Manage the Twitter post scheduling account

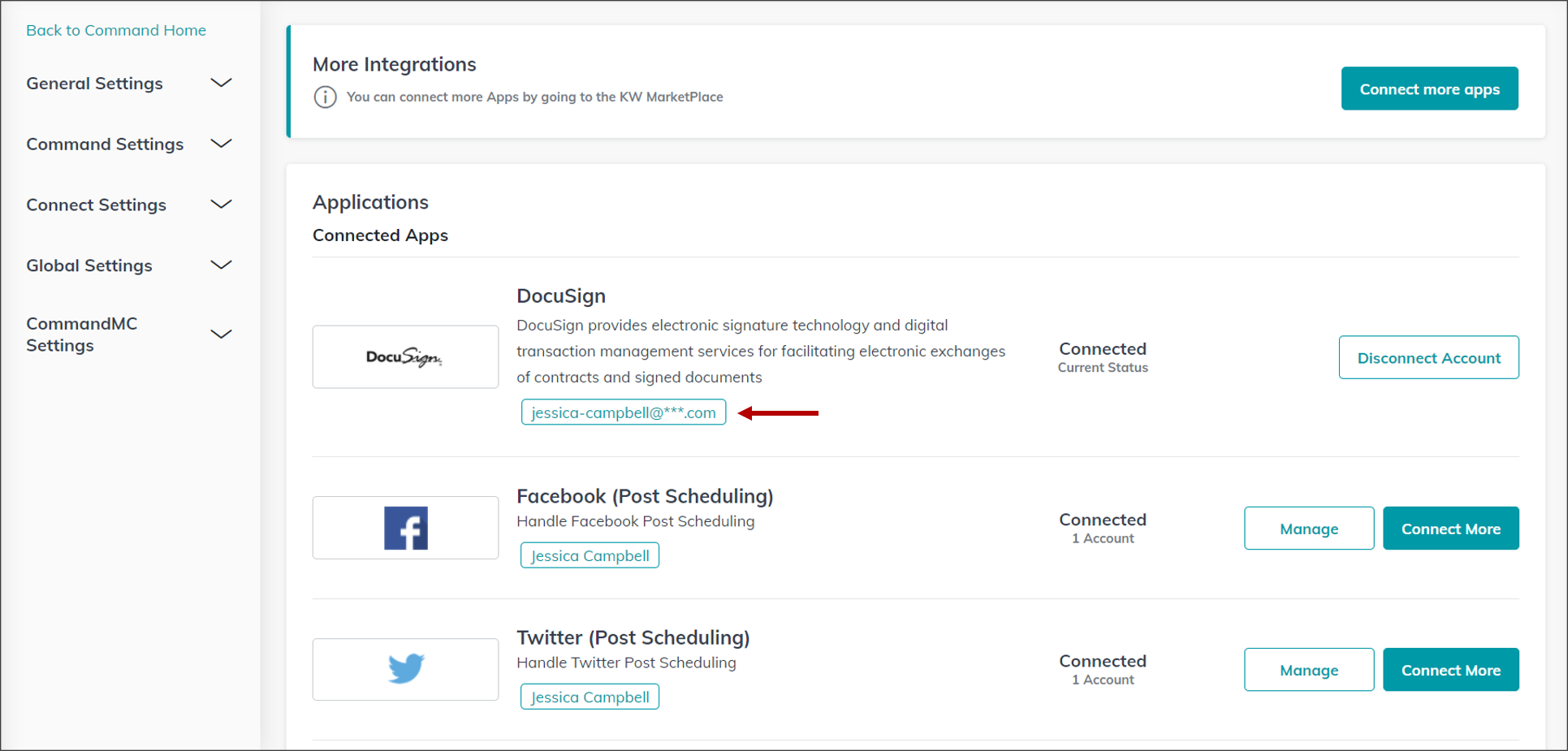[x=1308, y=669]
